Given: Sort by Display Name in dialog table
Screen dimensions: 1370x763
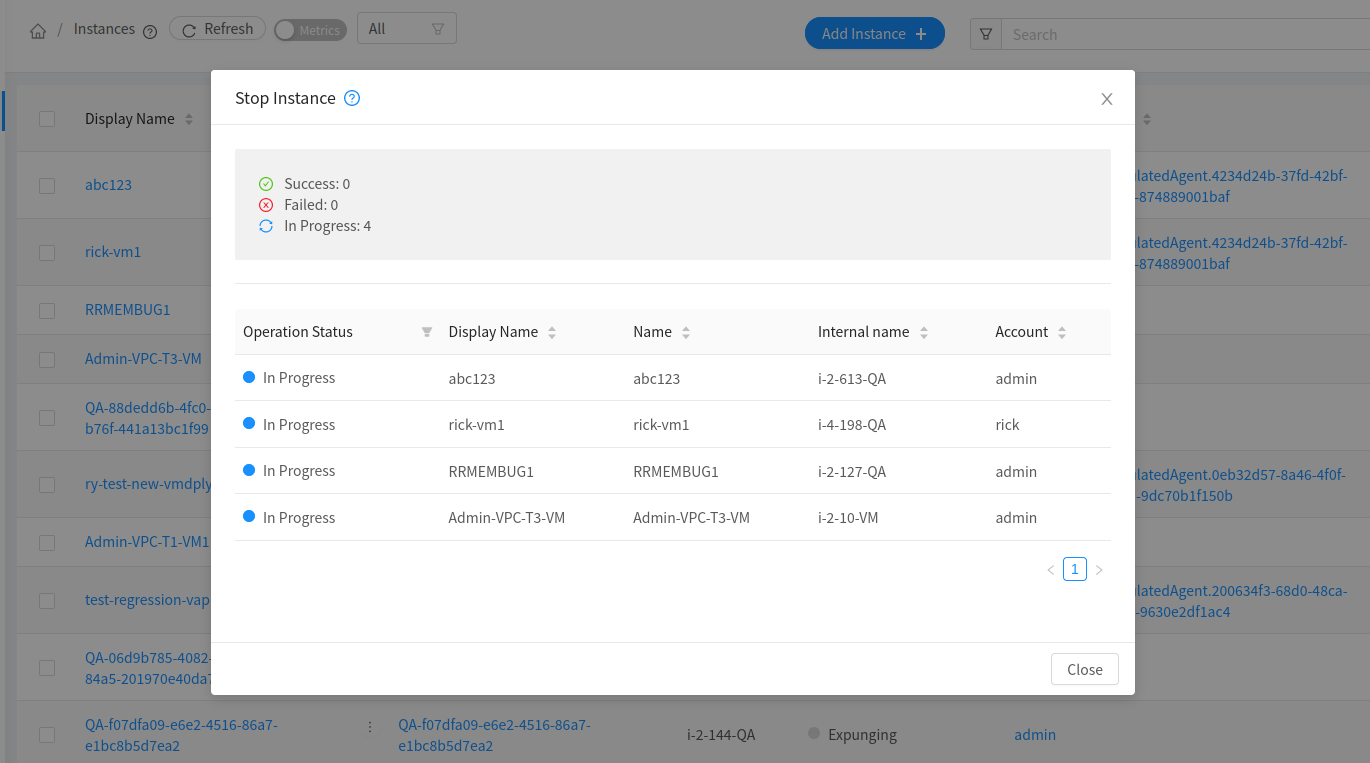Looking at the screenshot, I should [552, 332].
